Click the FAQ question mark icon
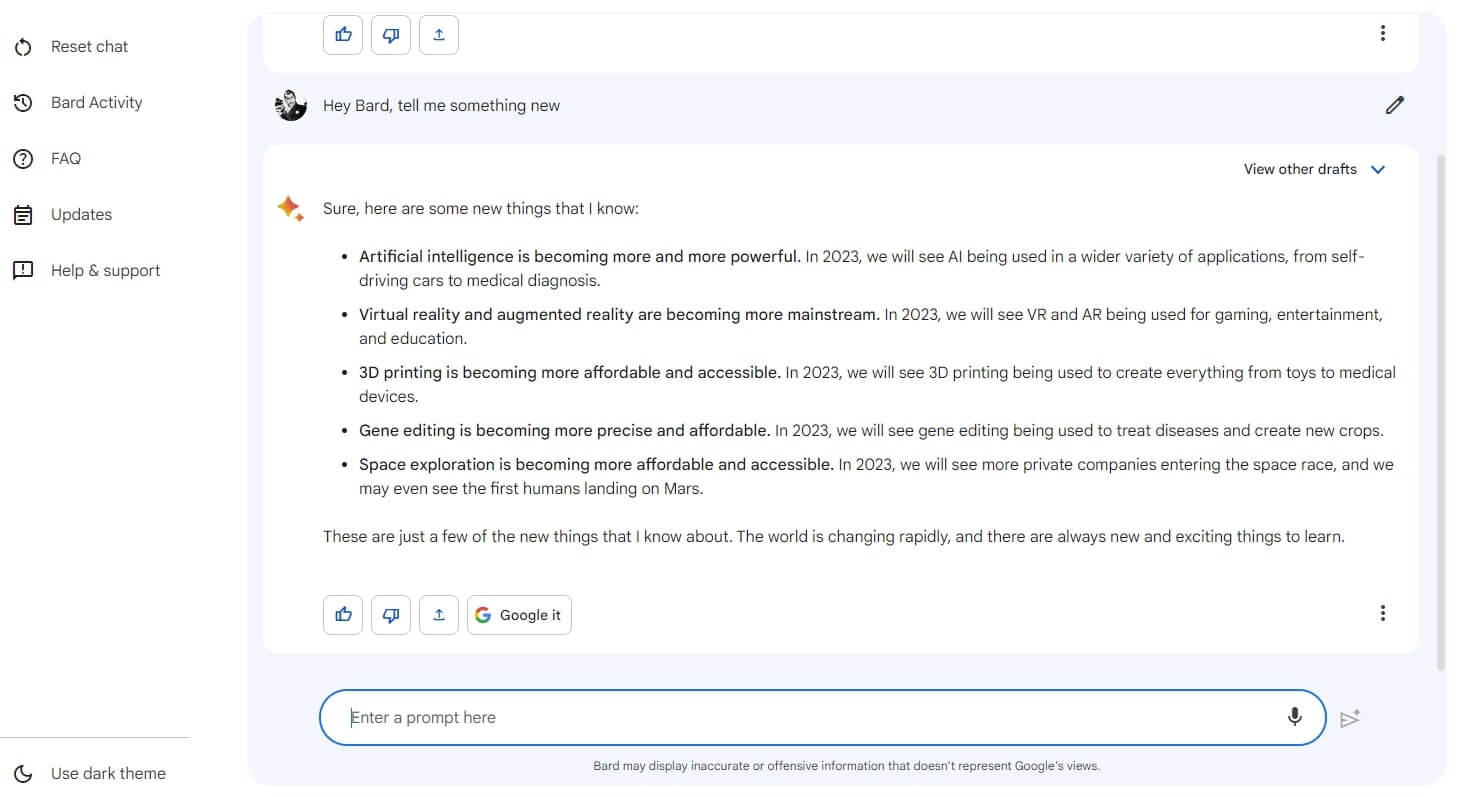 point(23,158)
